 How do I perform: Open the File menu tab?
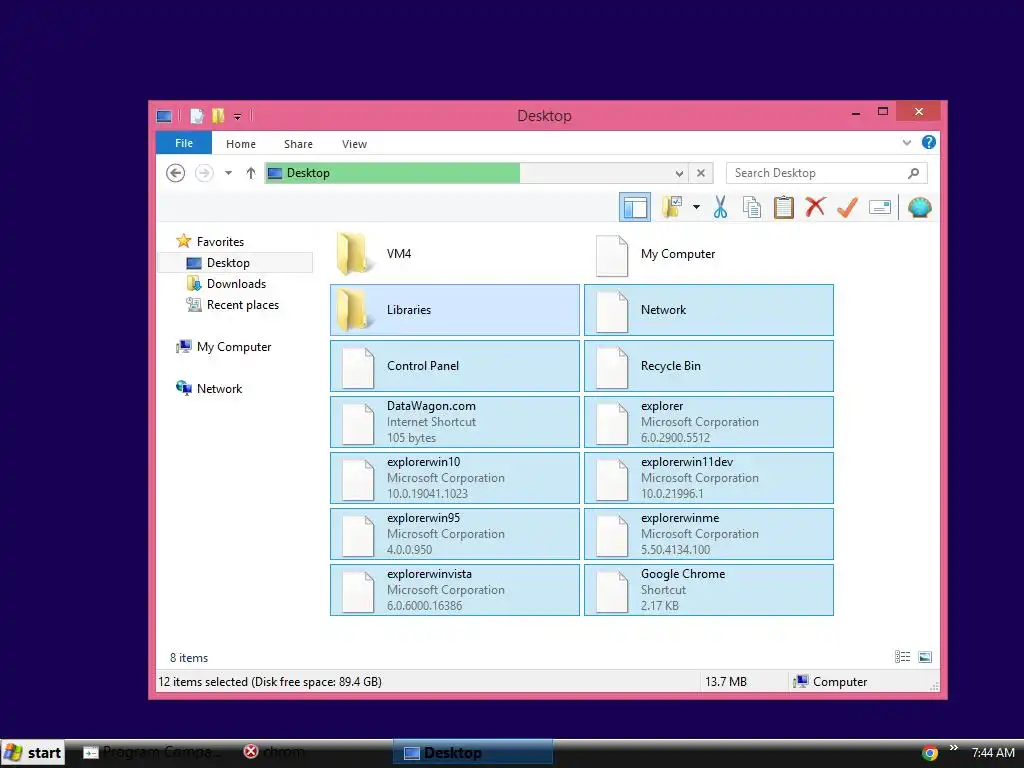point(184,143)
